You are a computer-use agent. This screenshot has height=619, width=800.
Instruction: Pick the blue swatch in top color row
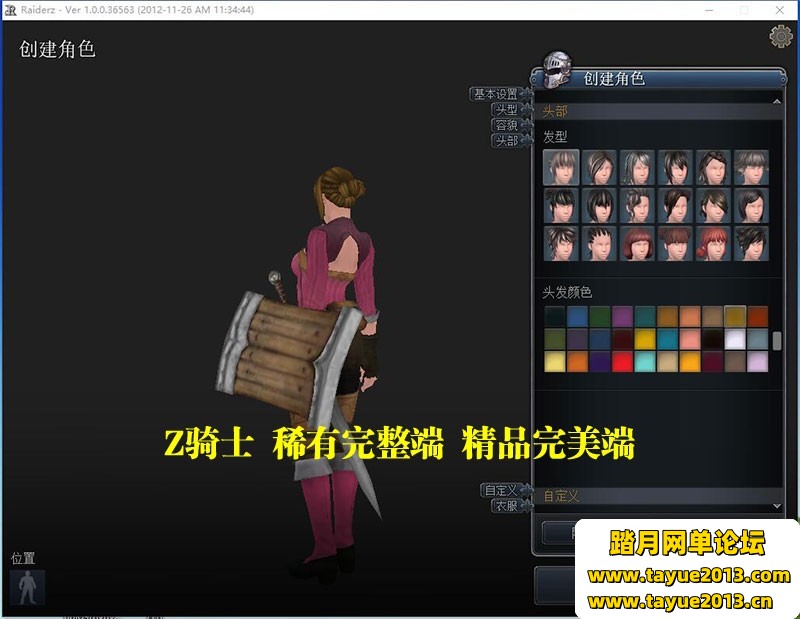coord(577,316)
